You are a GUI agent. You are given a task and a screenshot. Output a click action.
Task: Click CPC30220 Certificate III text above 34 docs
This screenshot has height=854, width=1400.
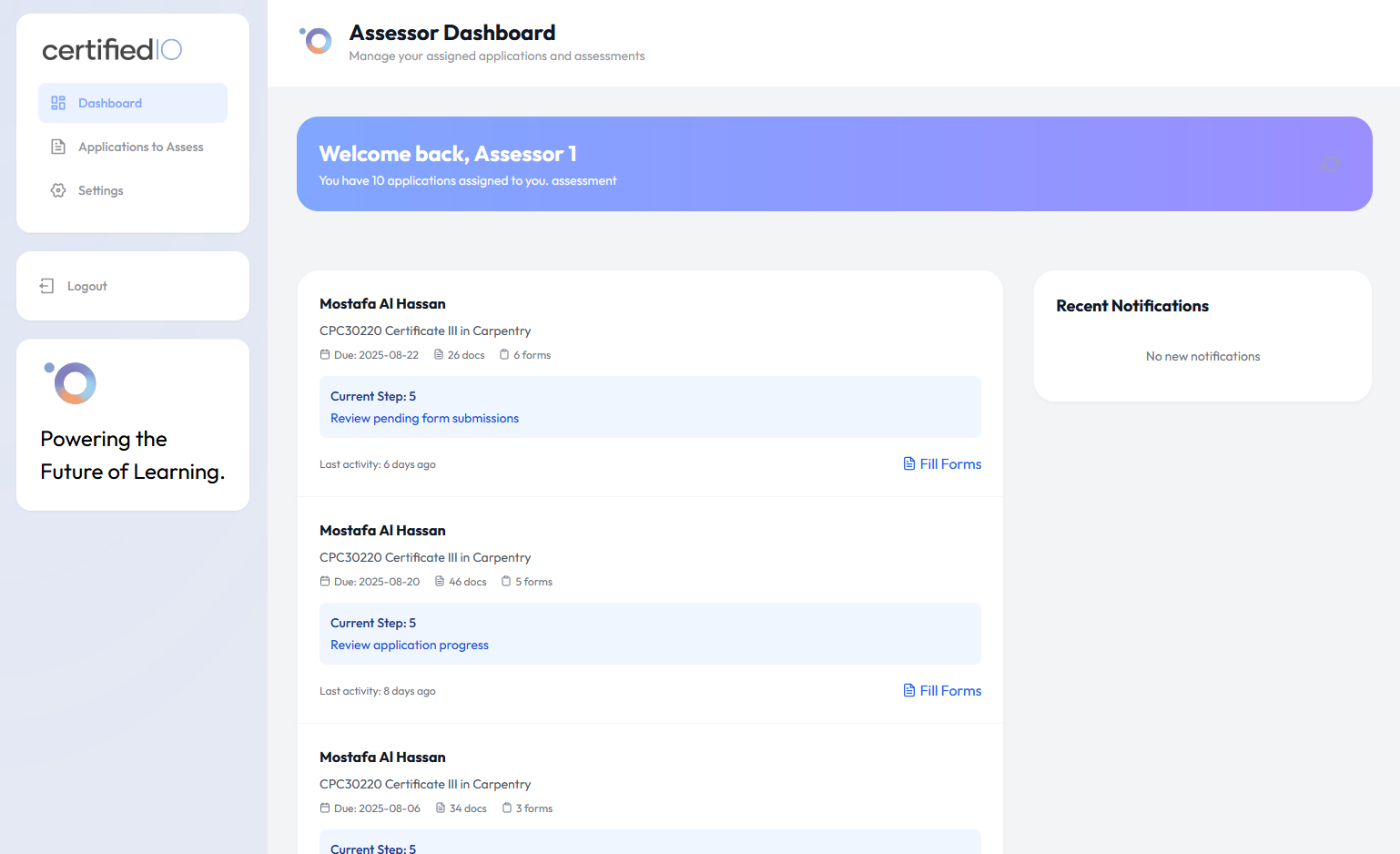(425, 785)
